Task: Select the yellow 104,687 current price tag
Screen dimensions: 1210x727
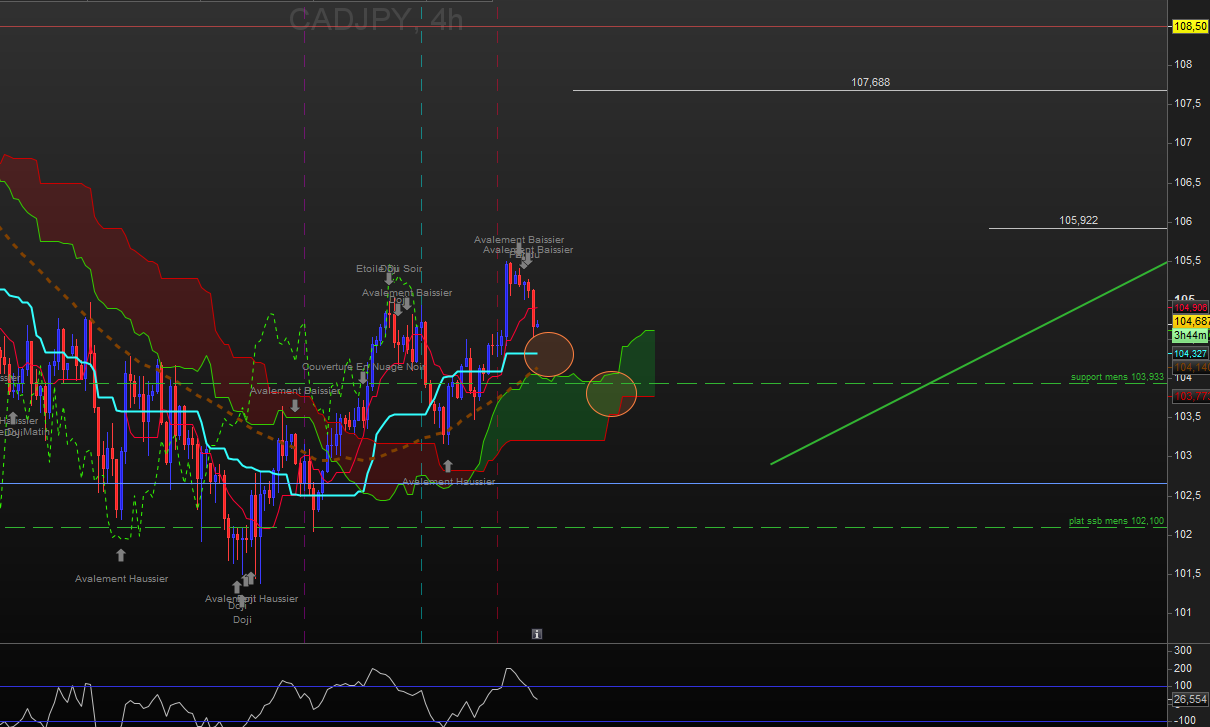Action: (x=1190, y=321)
